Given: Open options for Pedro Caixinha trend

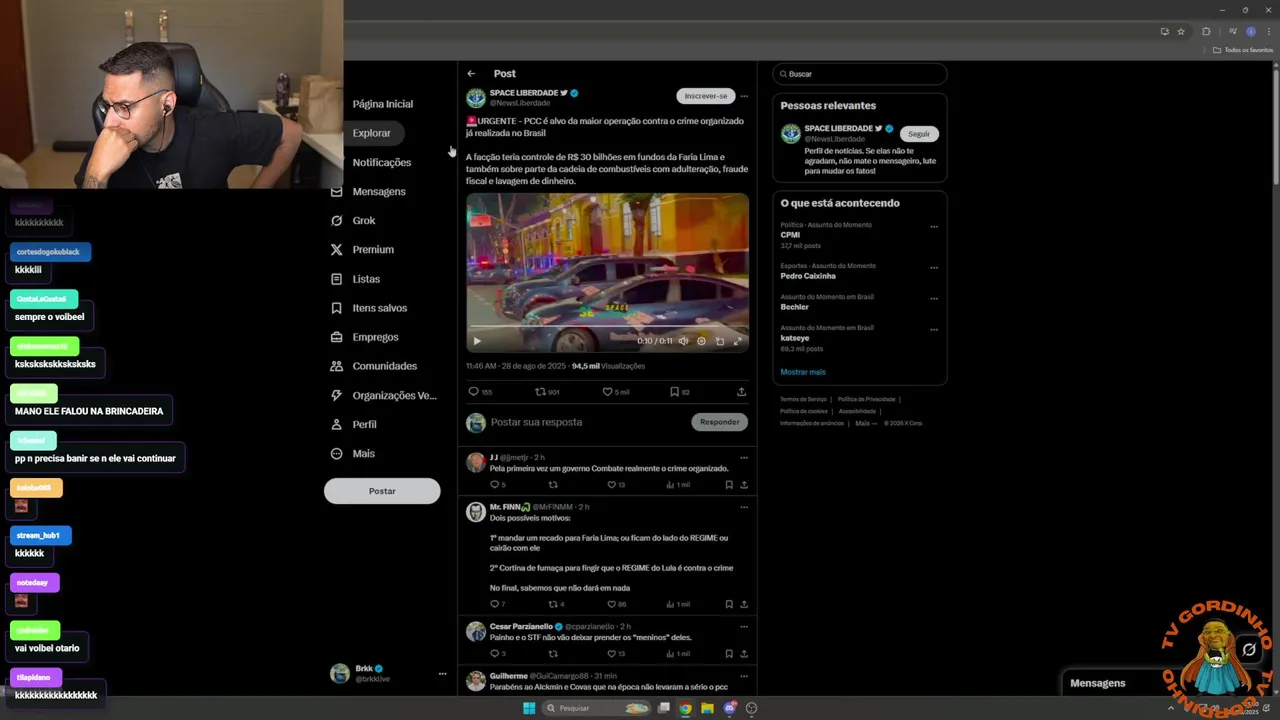Looking at the screenshot, I should [934, 268].
